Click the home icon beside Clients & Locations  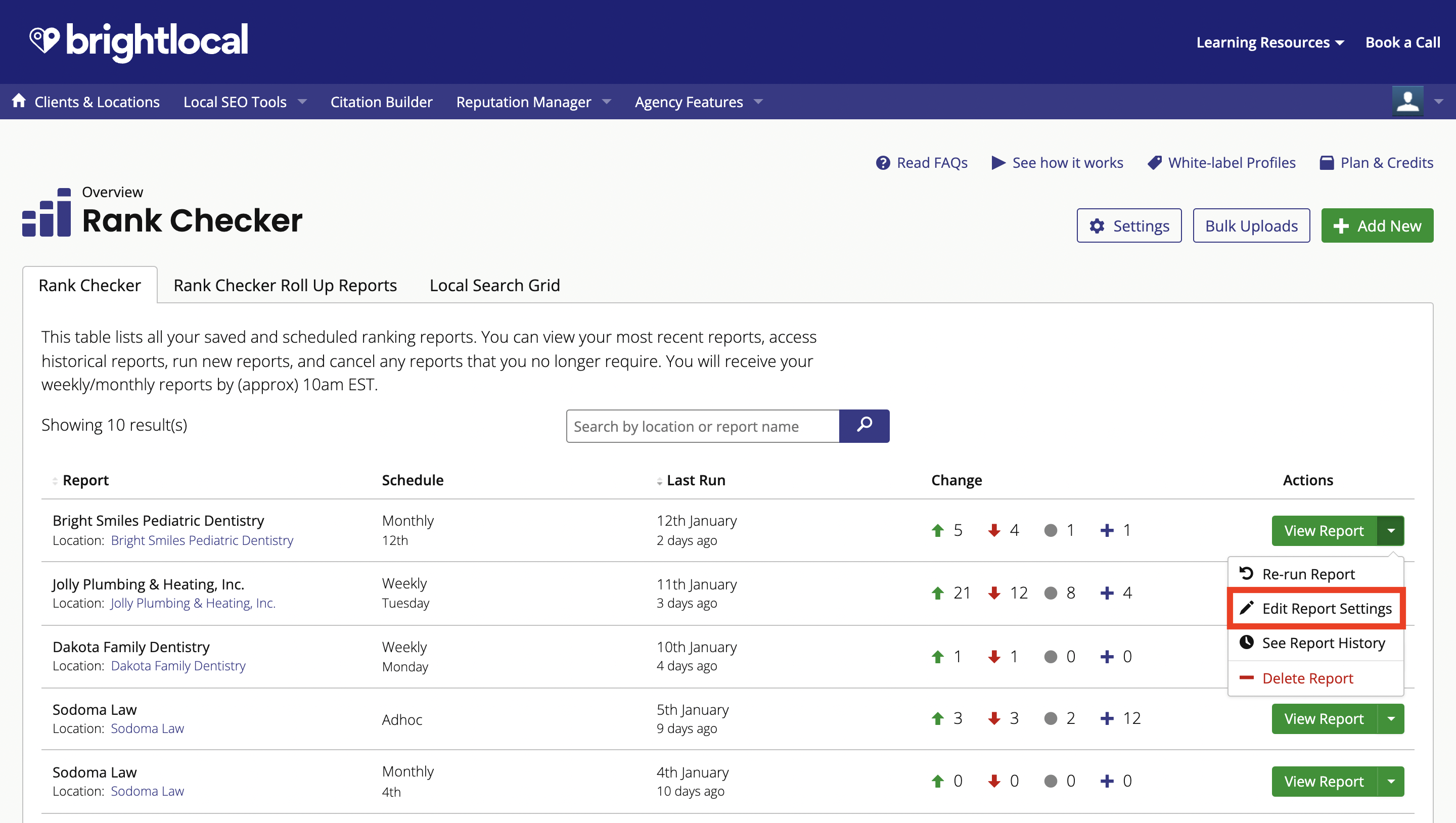19,101
